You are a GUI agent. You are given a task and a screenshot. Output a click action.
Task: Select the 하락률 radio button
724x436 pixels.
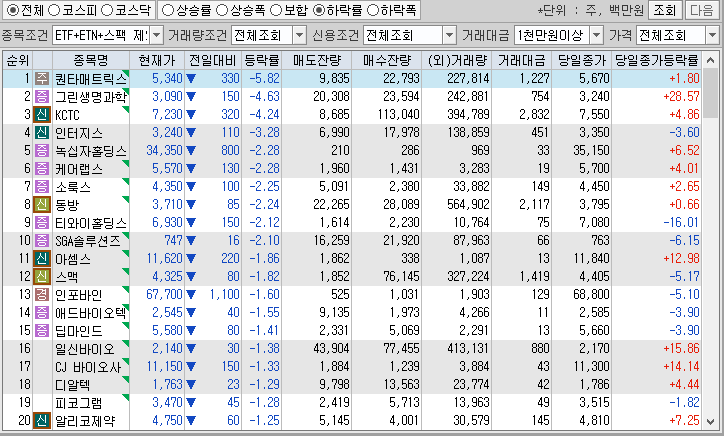[319, 10]
